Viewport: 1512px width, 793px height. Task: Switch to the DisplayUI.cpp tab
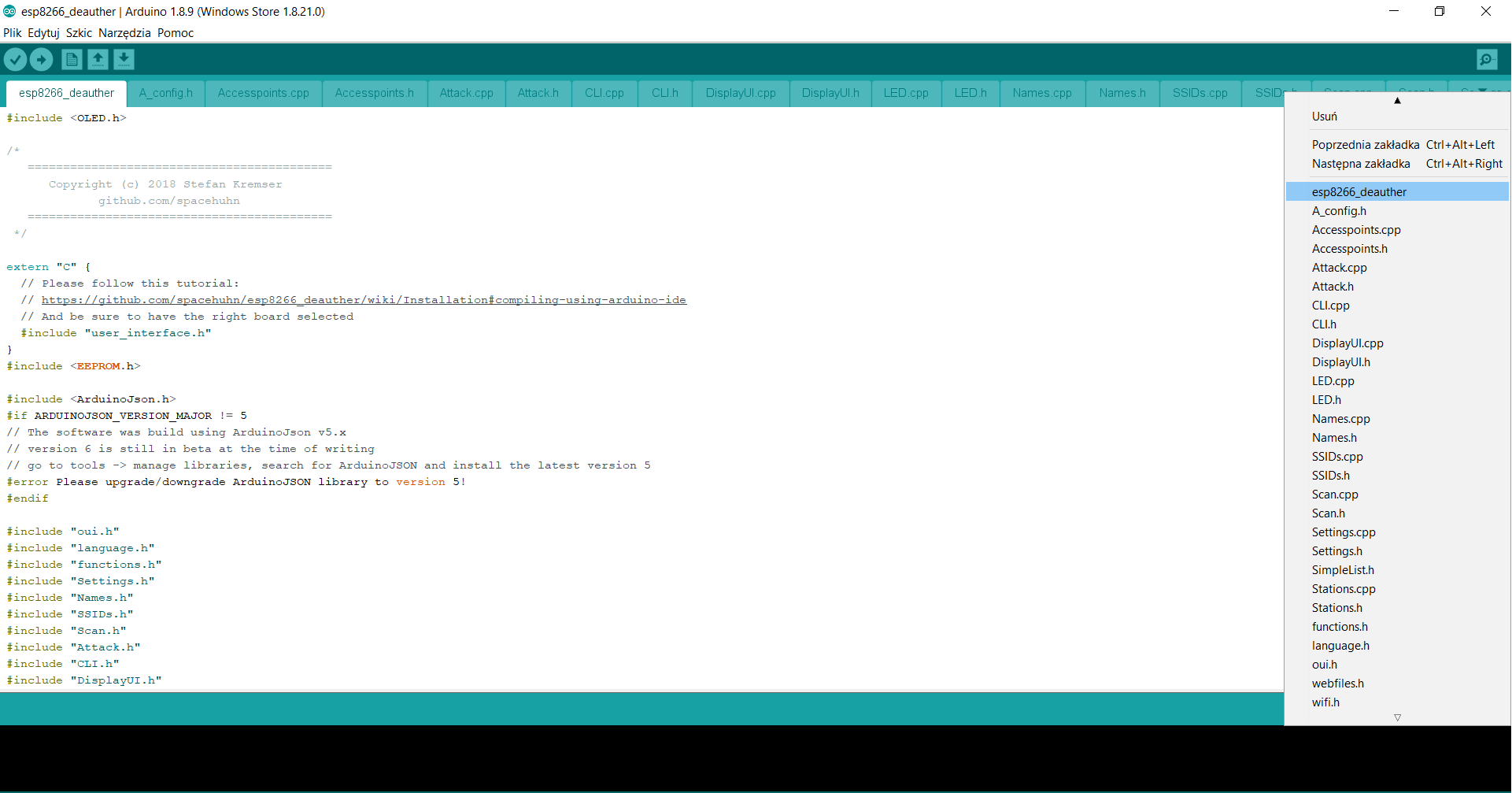click(741, 93)
